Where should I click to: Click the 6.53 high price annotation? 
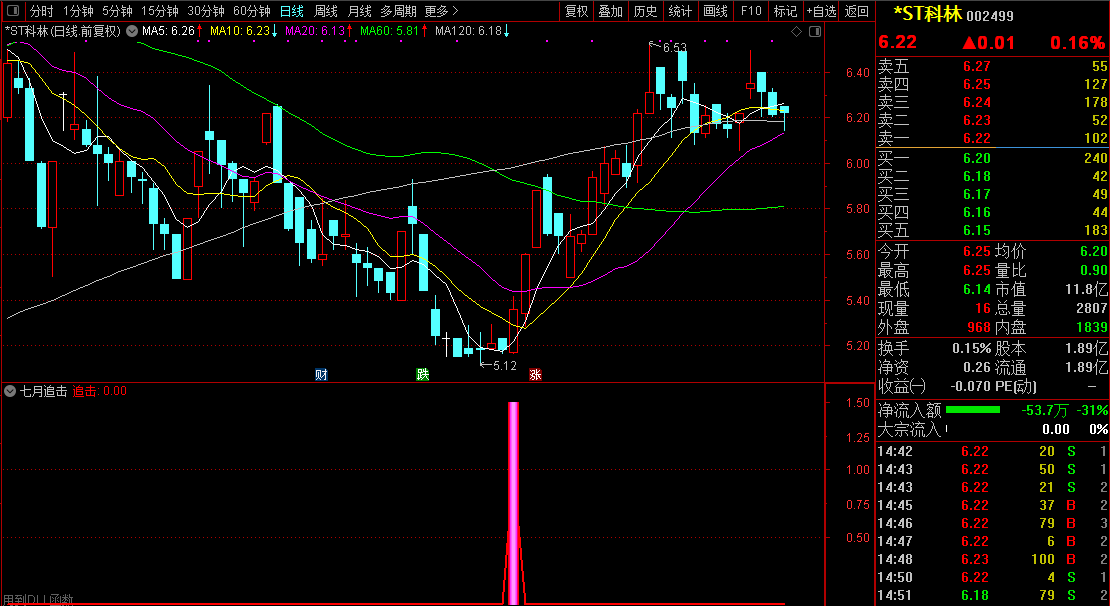[x=675, y=47]
